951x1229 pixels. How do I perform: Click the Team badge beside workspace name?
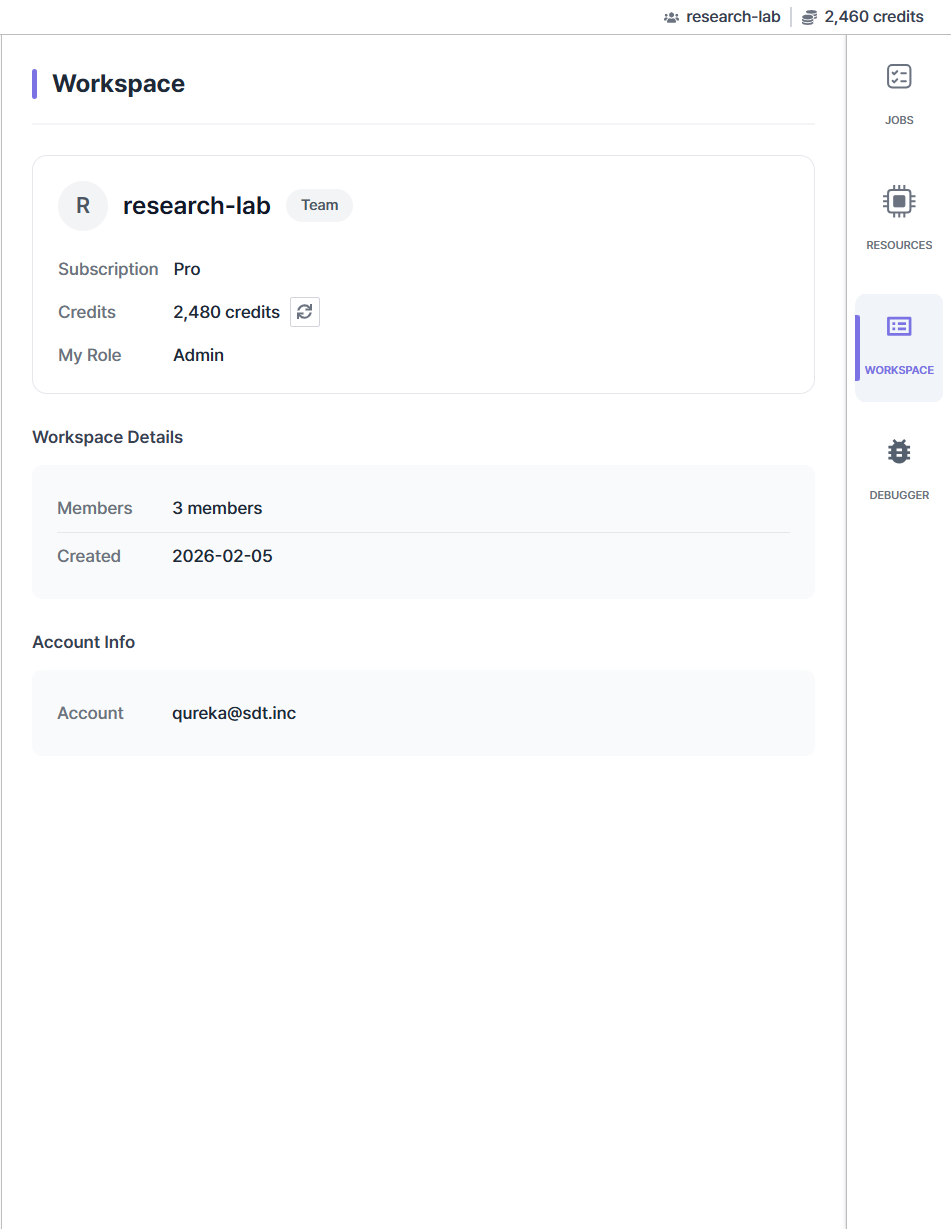(319, 205)
